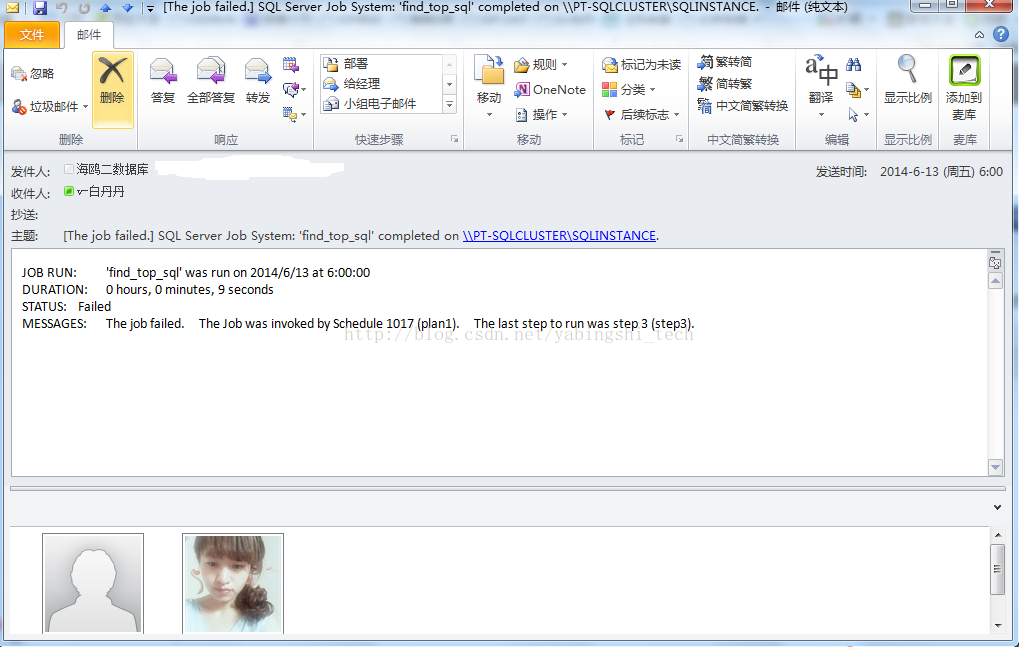The image size is (1019, 647).
Task: Click the sender's blank silhouette contact photo
Action: pos(93,583)
